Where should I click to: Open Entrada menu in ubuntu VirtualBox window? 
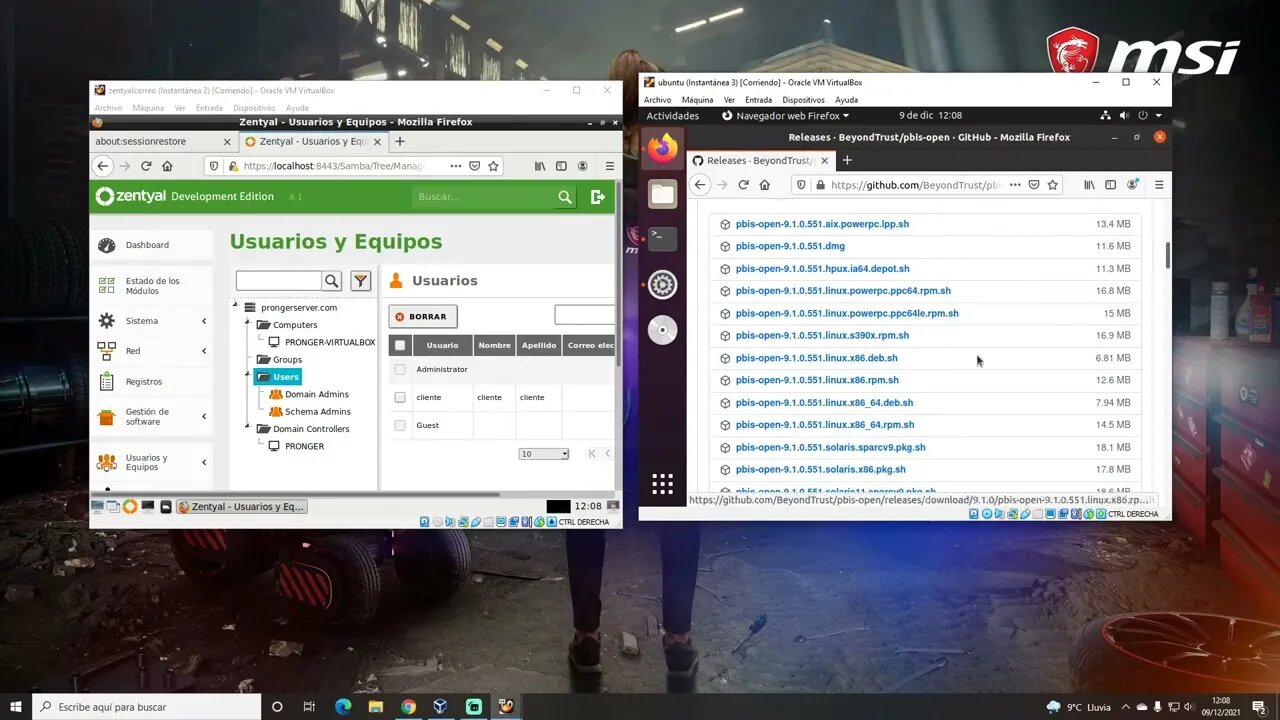(759, 100)
